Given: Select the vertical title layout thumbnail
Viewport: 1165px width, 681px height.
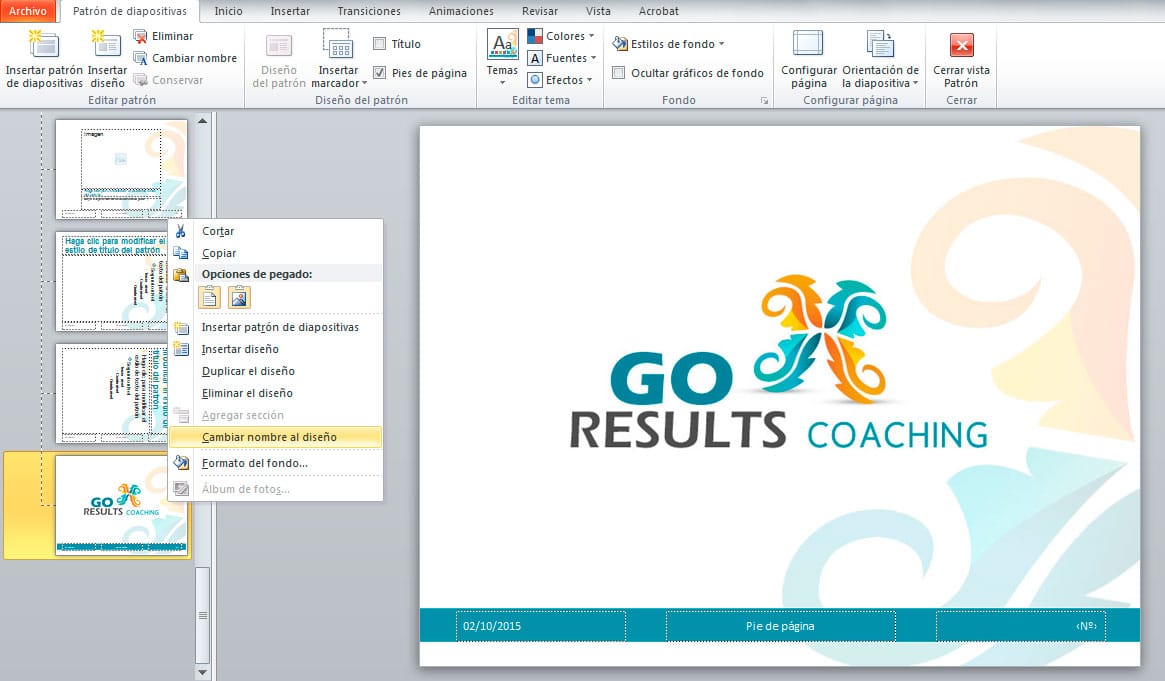Looking at the screenshot, I should tap(111, 394).
